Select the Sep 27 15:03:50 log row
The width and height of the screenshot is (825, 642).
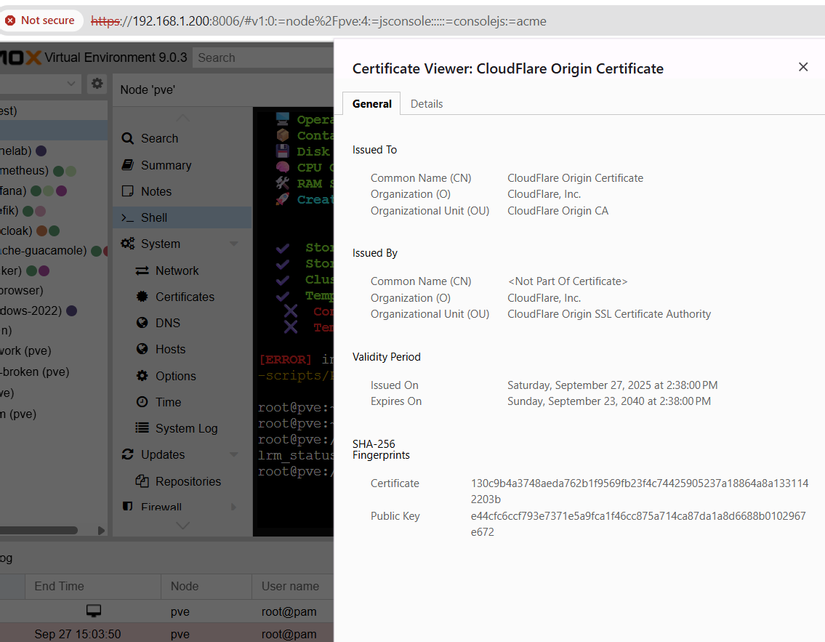(x=167, y=634)
